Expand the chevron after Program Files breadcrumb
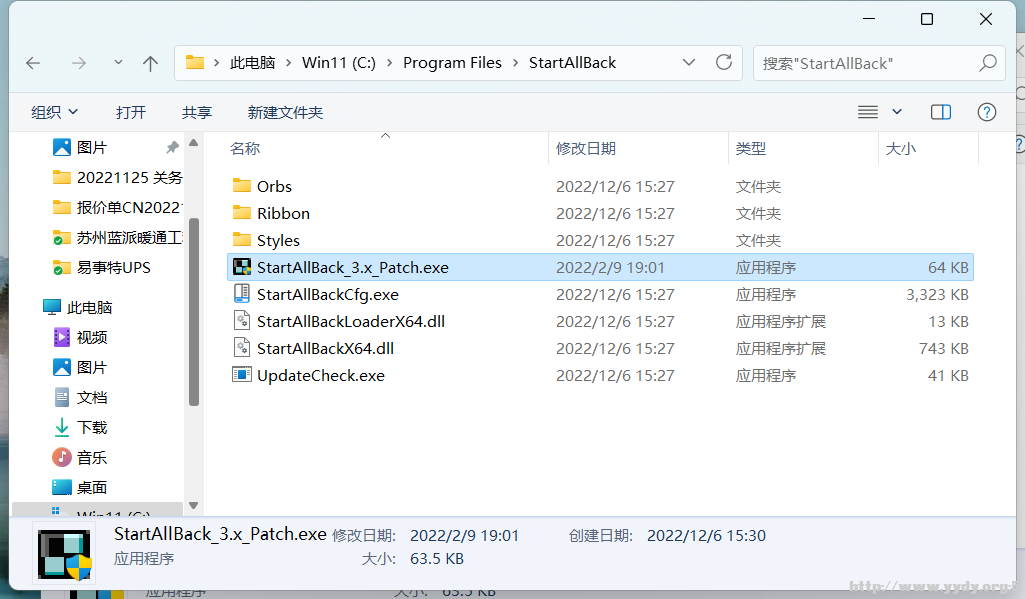Screen dimensions: 1025x599 (516, 63)
